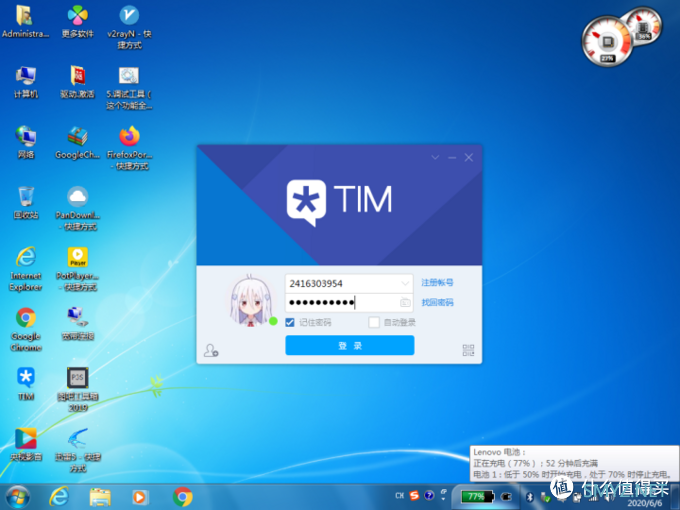Open the 网络 desktop icon
Image resolution: width=680 pixels, height=510 pixels.
(x=26, y=143)
